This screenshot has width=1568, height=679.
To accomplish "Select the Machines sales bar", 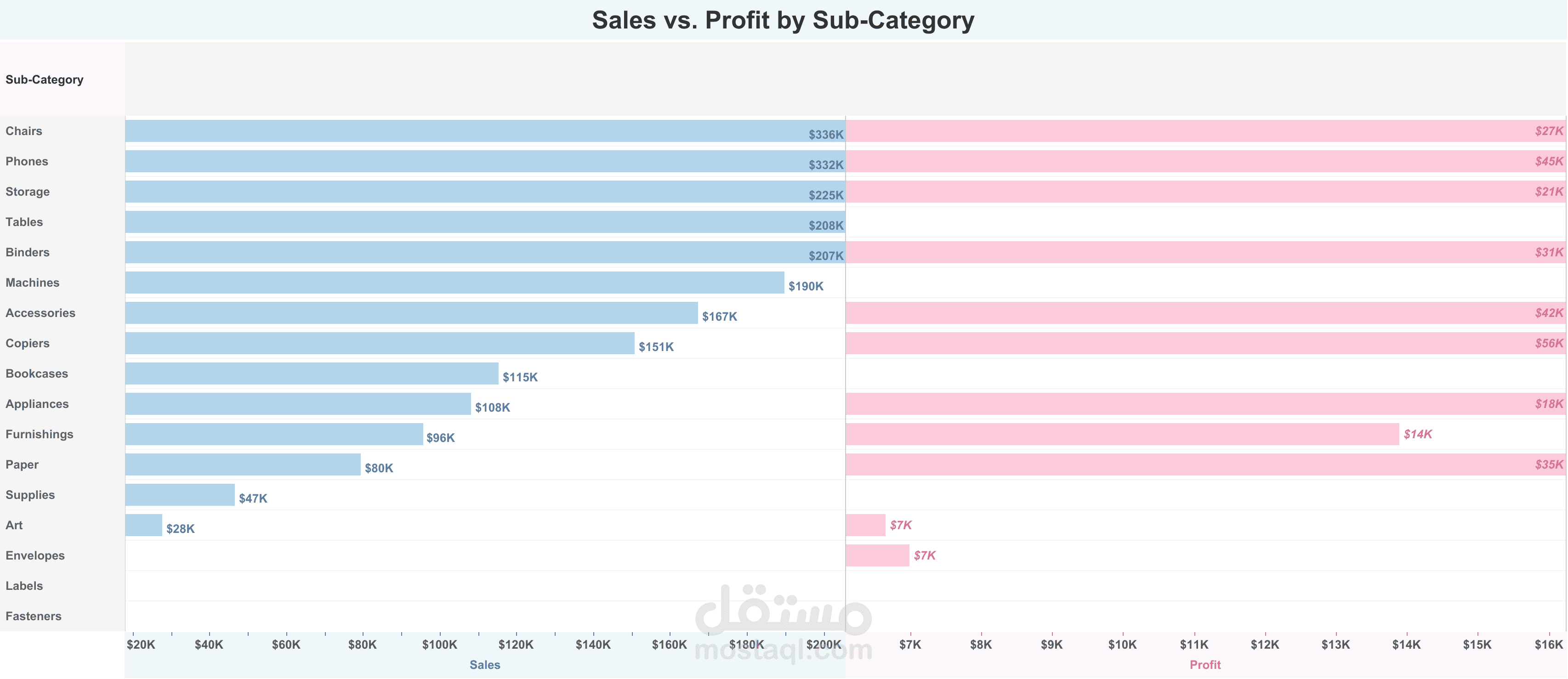I will pyautogui.click(x=454, y=283).
